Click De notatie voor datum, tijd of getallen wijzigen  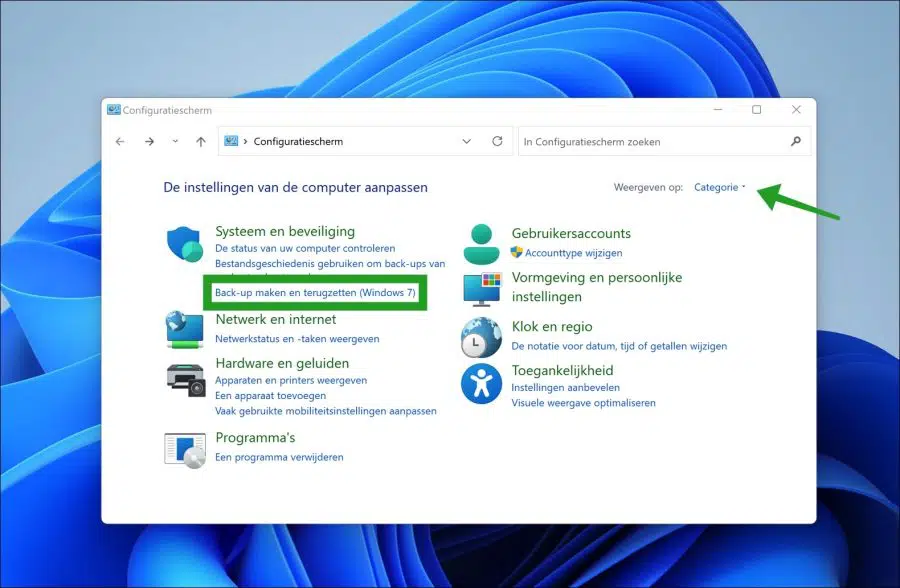tap(619, 346)
